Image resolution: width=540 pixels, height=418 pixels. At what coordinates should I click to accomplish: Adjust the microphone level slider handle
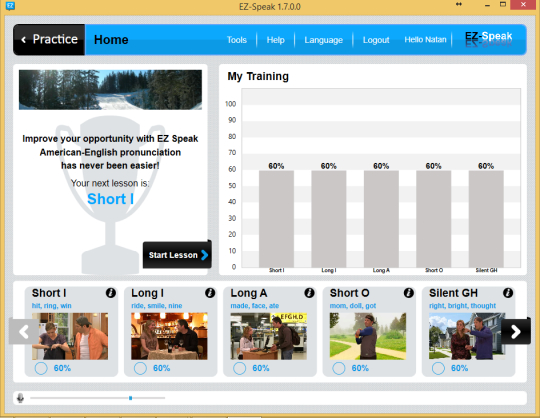[131, 398]
